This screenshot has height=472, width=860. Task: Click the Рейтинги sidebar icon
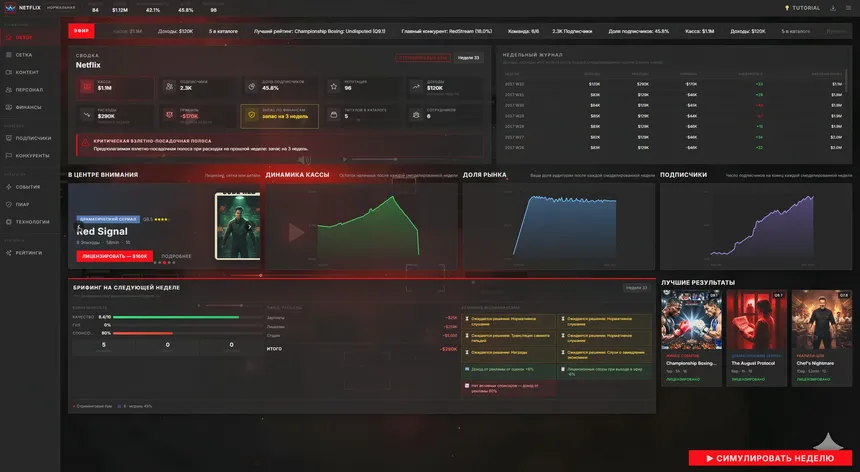9,252
